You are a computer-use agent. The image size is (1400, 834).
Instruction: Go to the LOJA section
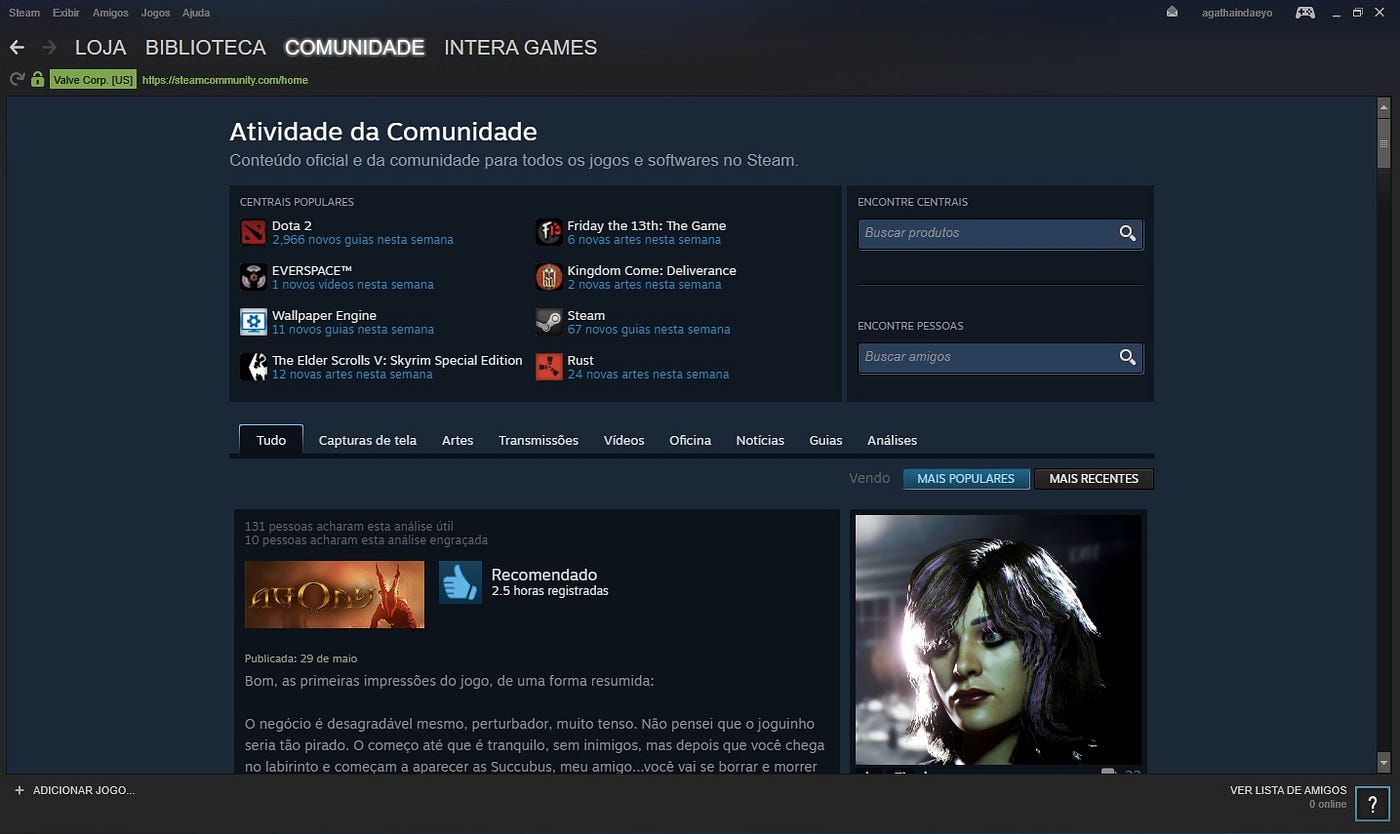(100, 47)
